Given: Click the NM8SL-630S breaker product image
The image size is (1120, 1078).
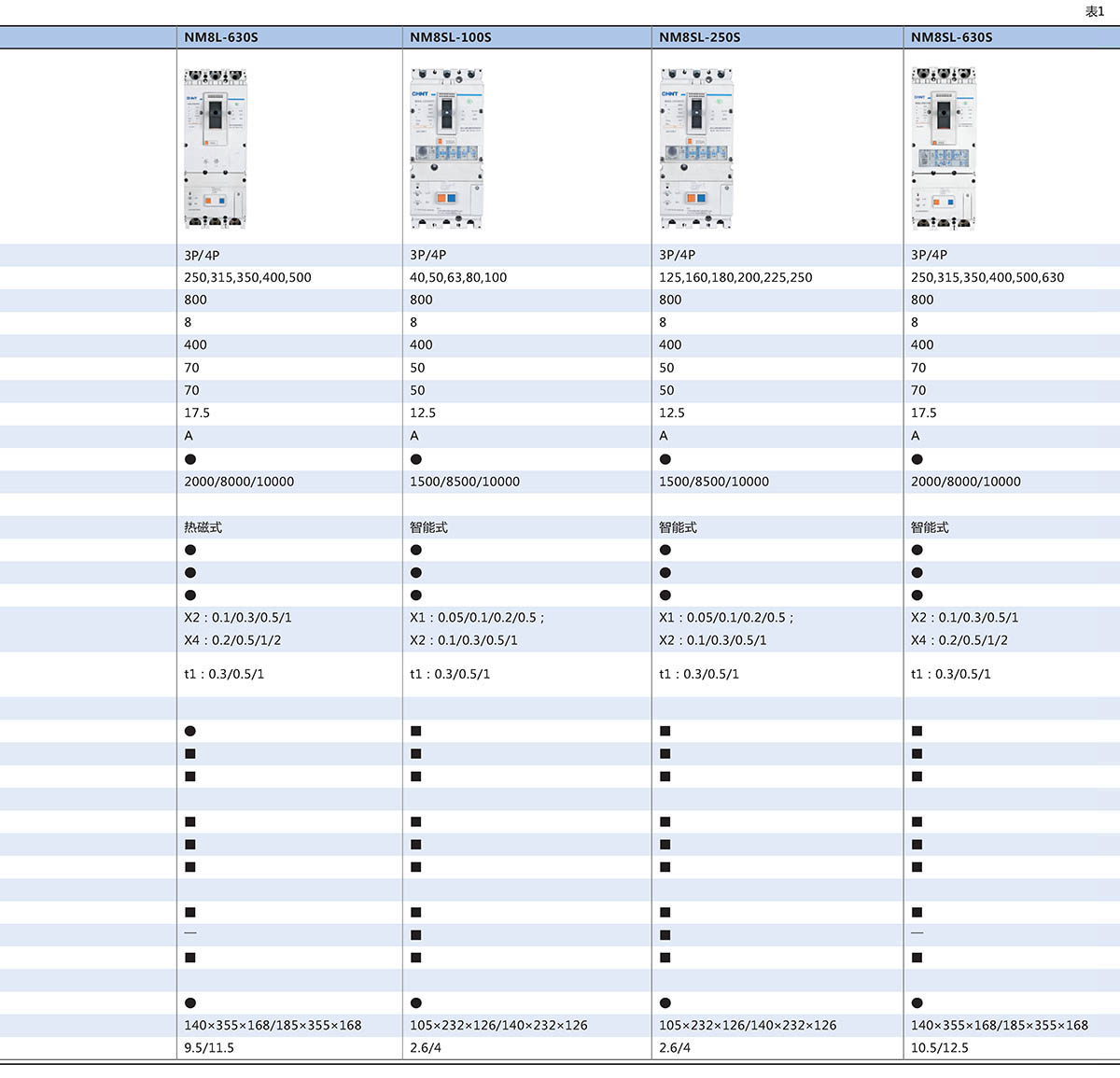Looking at the screenshot, I should pos(944,147).
